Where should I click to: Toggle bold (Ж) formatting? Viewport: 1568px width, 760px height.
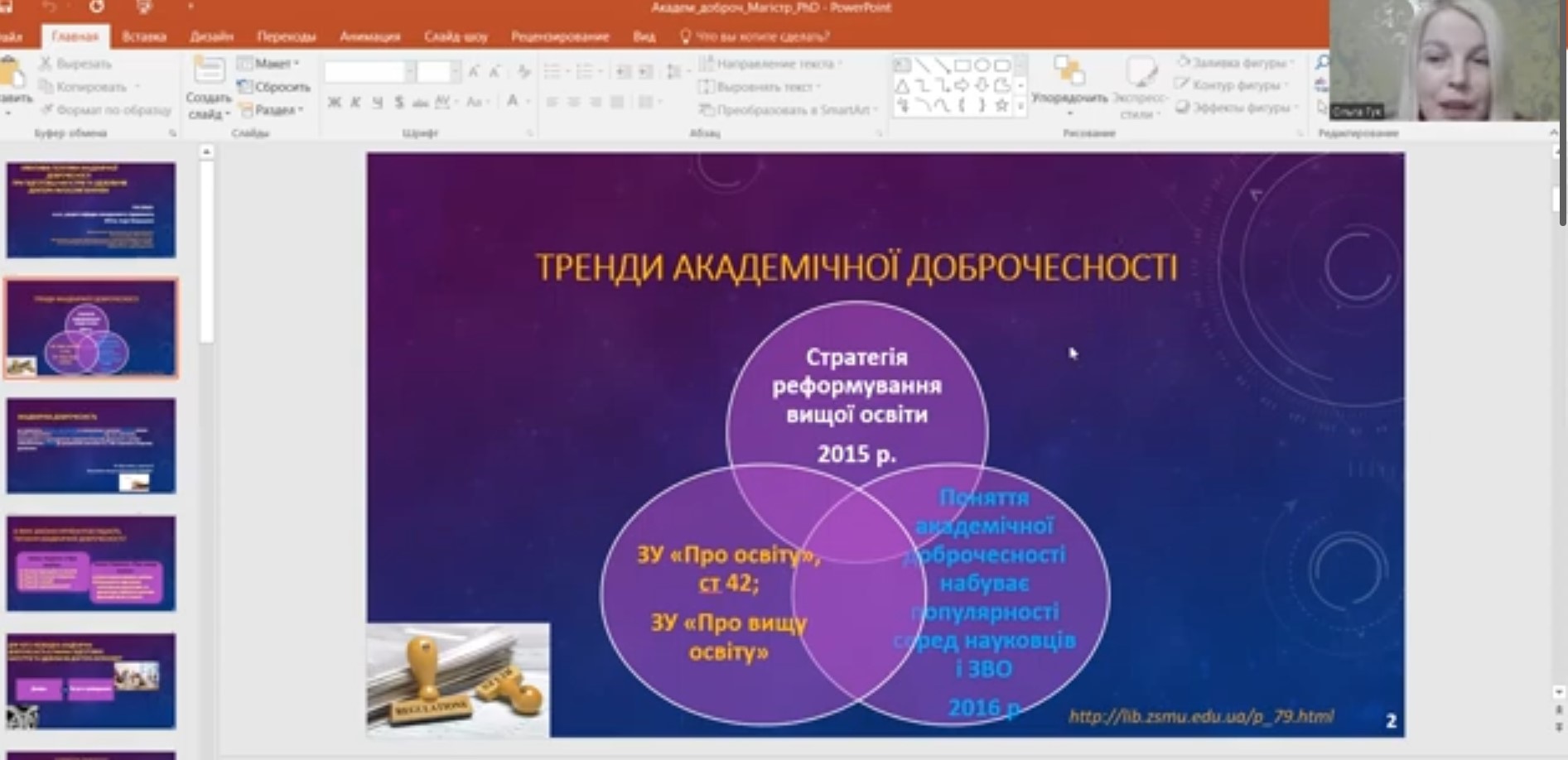(334, 102)
